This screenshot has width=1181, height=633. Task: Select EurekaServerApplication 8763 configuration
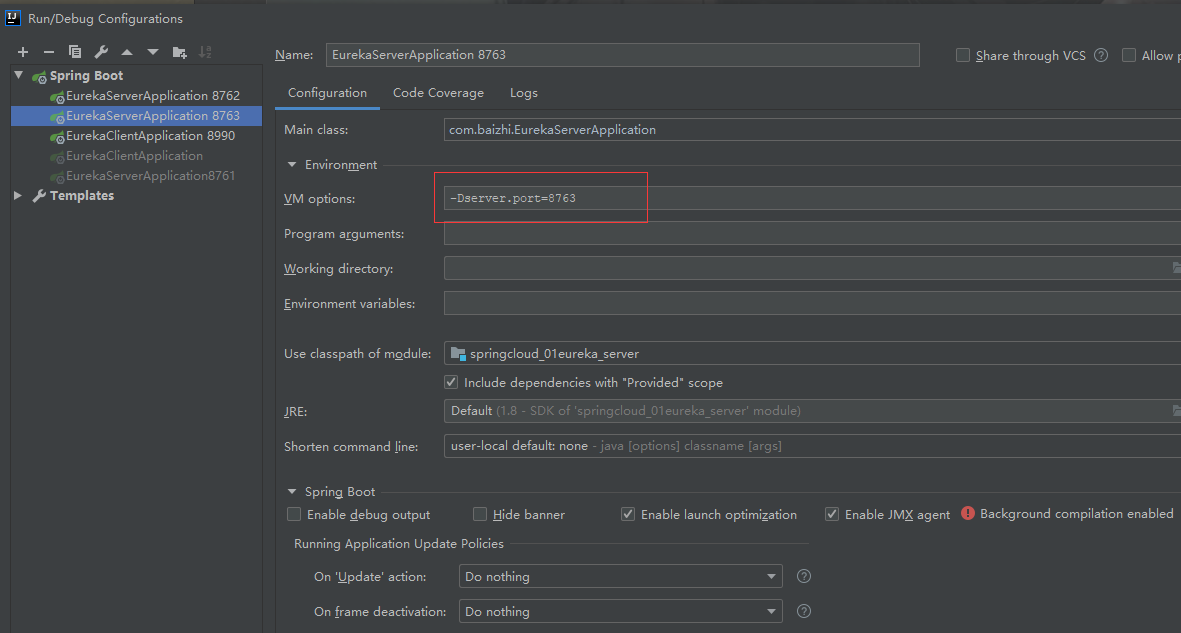[x=137, y=115]
